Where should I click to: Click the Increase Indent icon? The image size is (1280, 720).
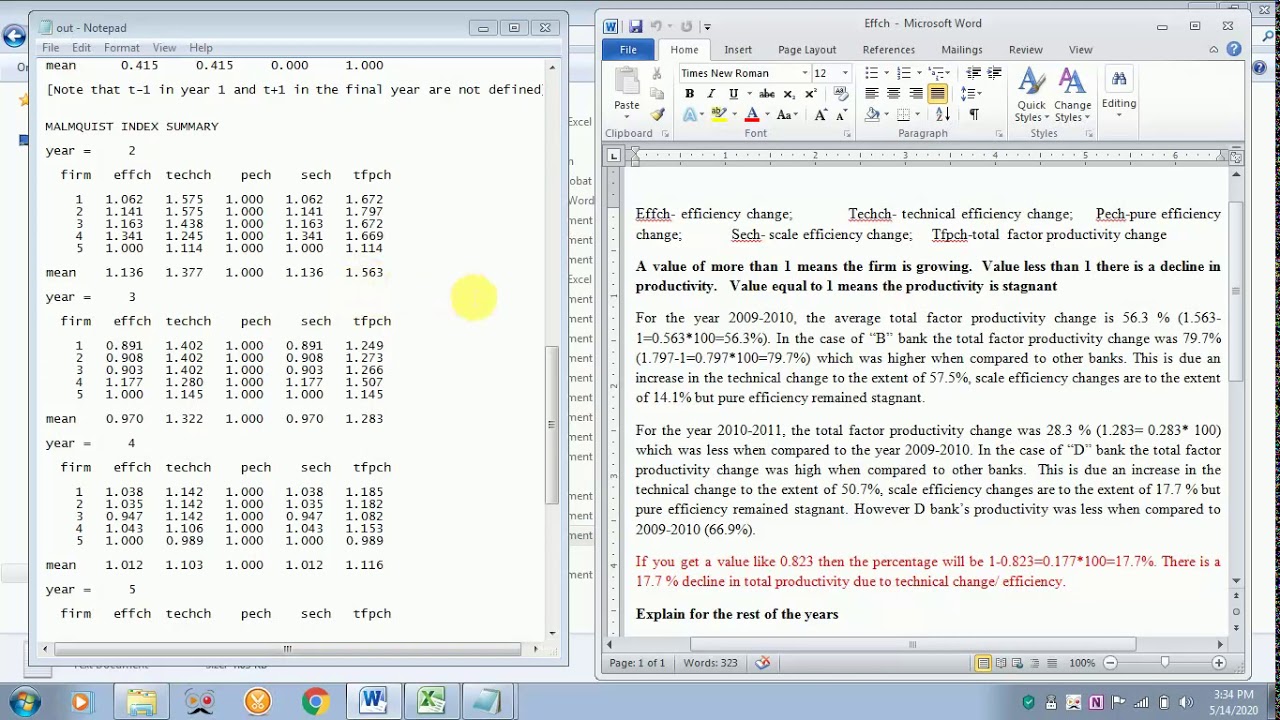coord(994,73)
